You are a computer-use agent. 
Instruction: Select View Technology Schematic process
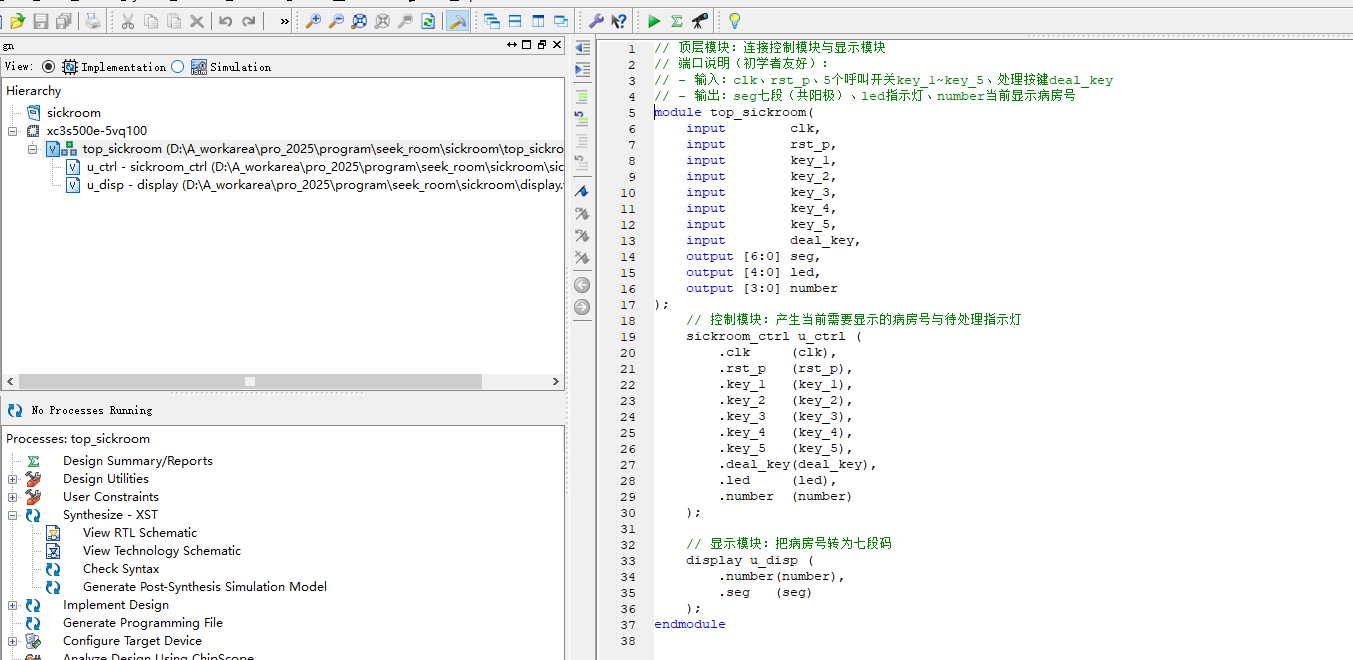click(162, 551)
